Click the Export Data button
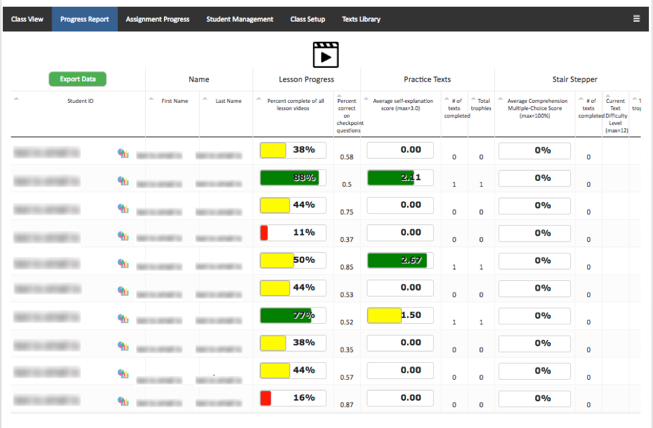This screenshot has width=653, height=428. [77, 79]
